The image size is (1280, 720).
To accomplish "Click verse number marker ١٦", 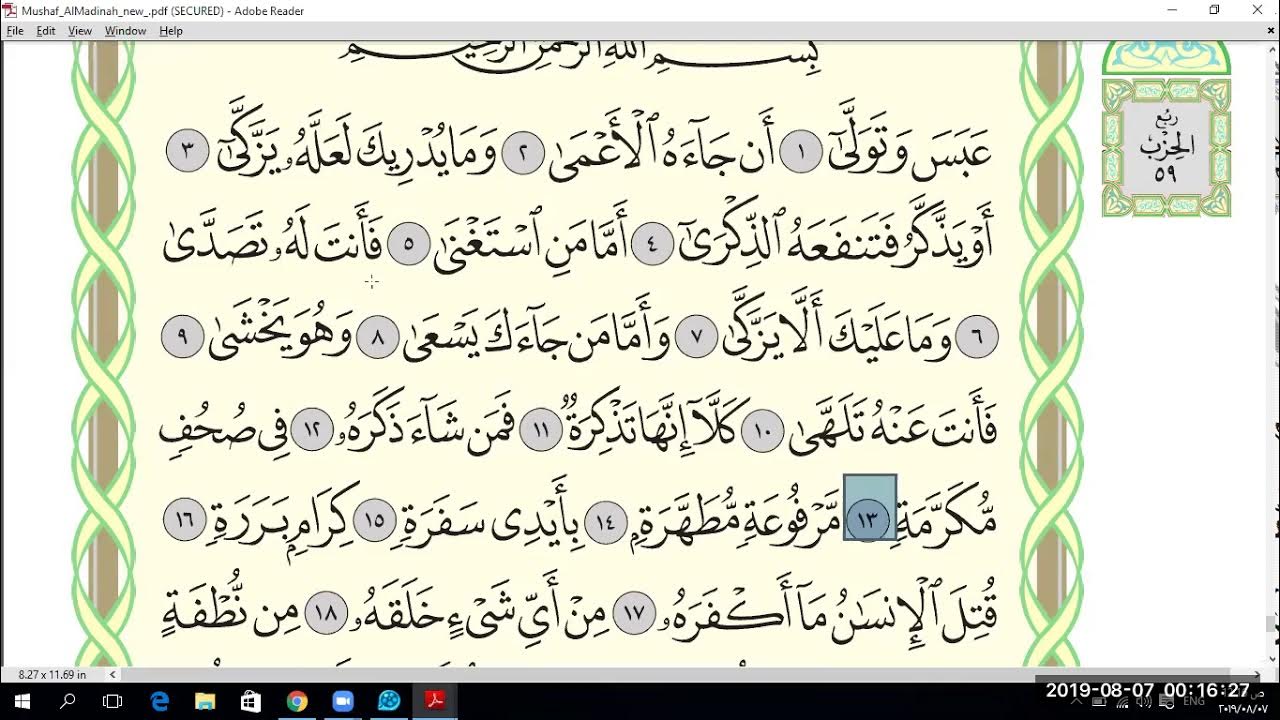I will 185,519.
